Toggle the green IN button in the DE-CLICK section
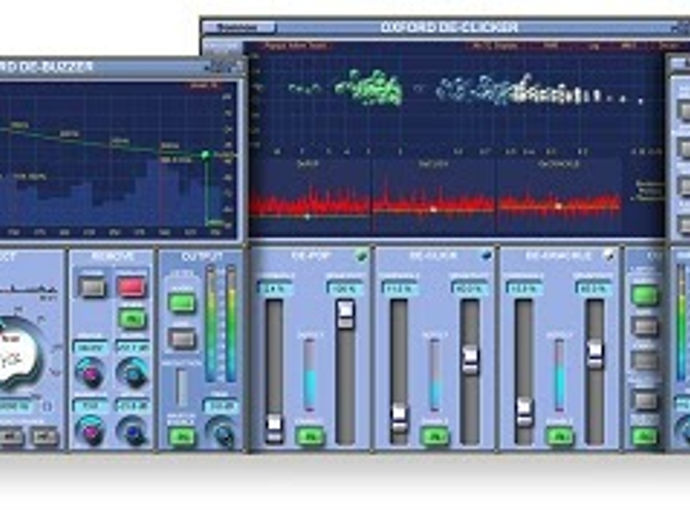The image size is (690, 518). pos(434,437)
